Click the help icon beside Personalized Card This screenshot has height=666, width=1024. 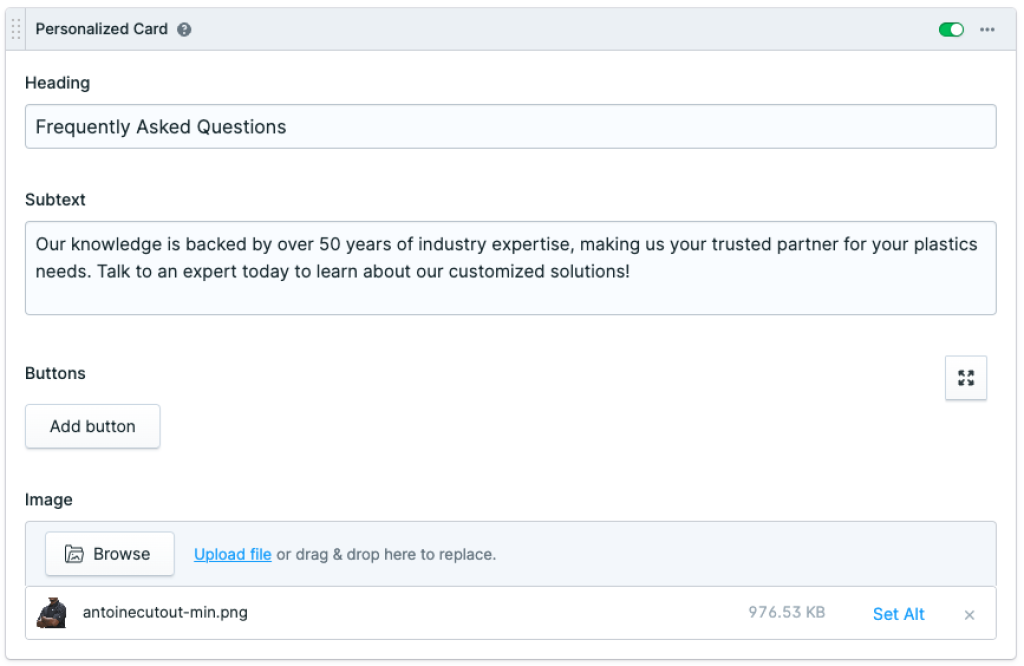pos(184,30)
